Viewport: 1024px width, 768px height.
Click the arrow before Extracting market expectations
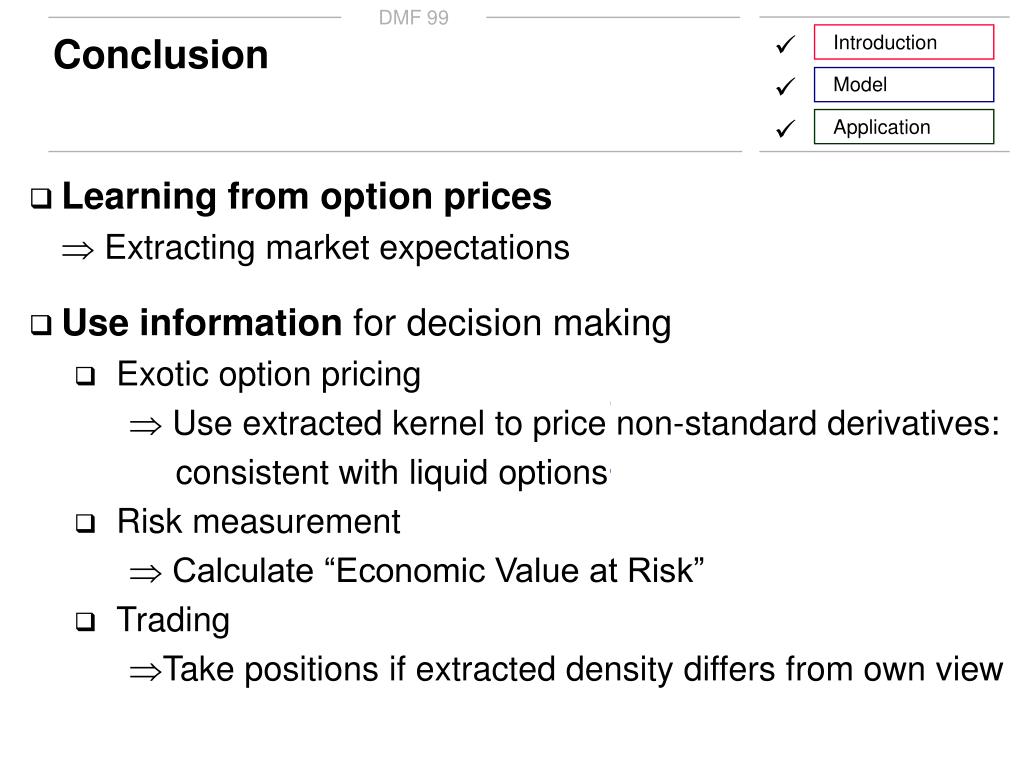click(x=78, y=251)
